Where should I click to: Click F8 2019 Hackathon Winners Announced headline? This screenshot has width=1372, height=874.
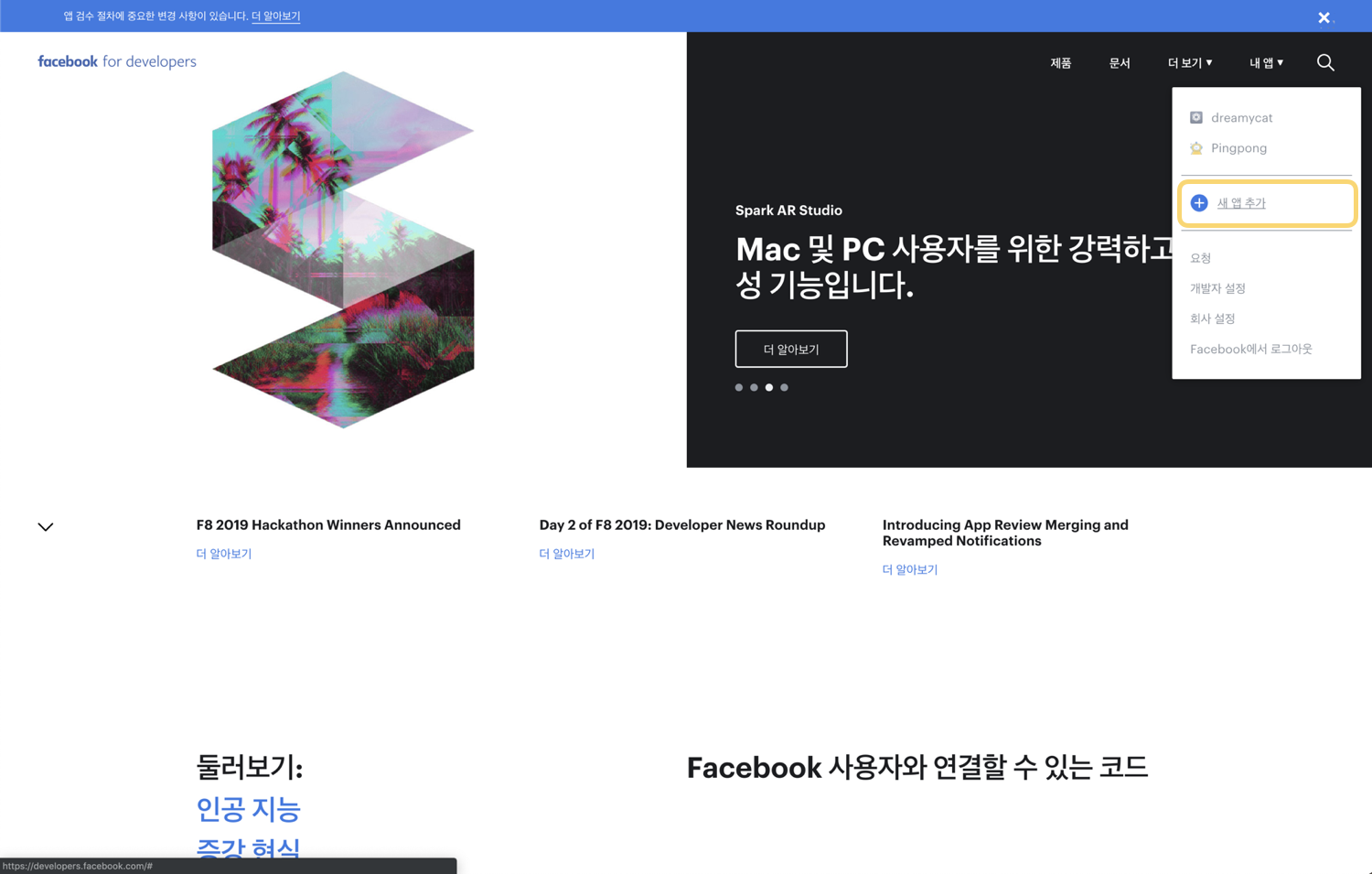pyautogui.click(x=328, y=524)
